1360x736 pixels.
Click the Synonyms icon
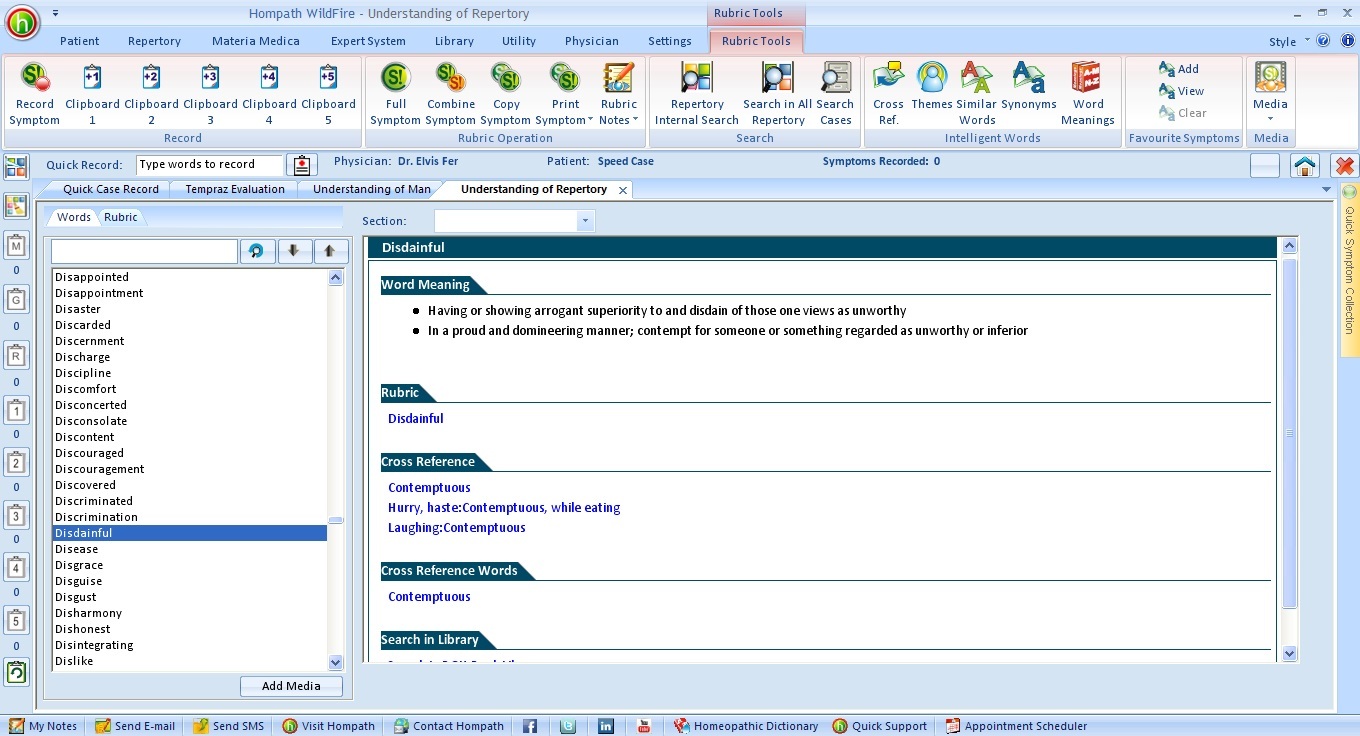pos(1029,86)
